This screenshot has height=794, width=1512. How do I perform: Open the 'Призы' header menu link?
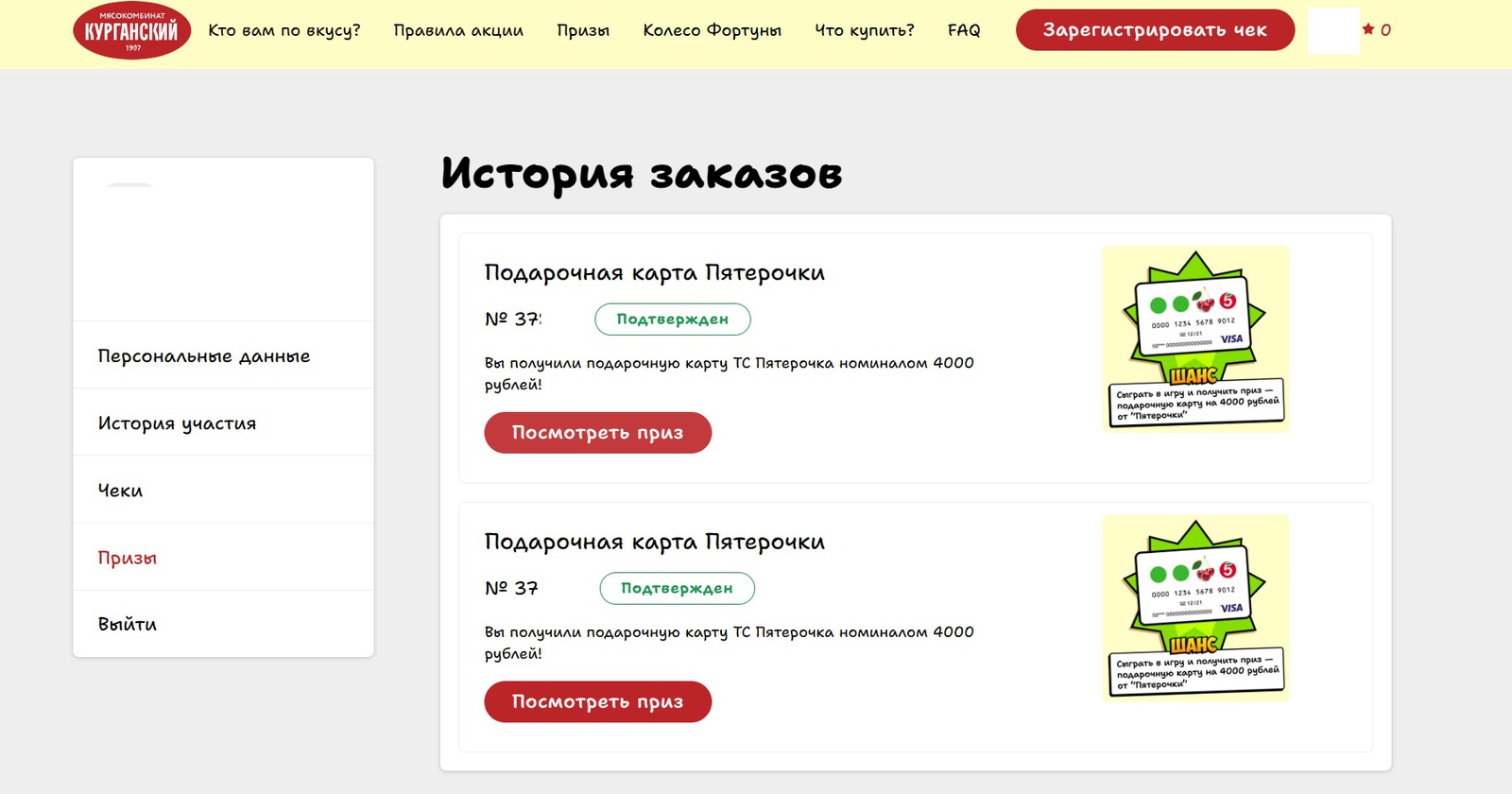tap(583, 30)
